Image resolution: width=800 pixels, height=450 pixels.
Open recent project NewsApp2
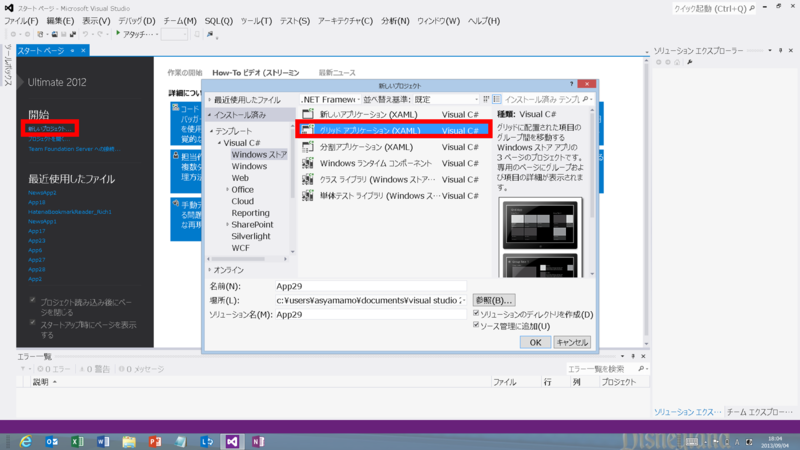(42, 193)
